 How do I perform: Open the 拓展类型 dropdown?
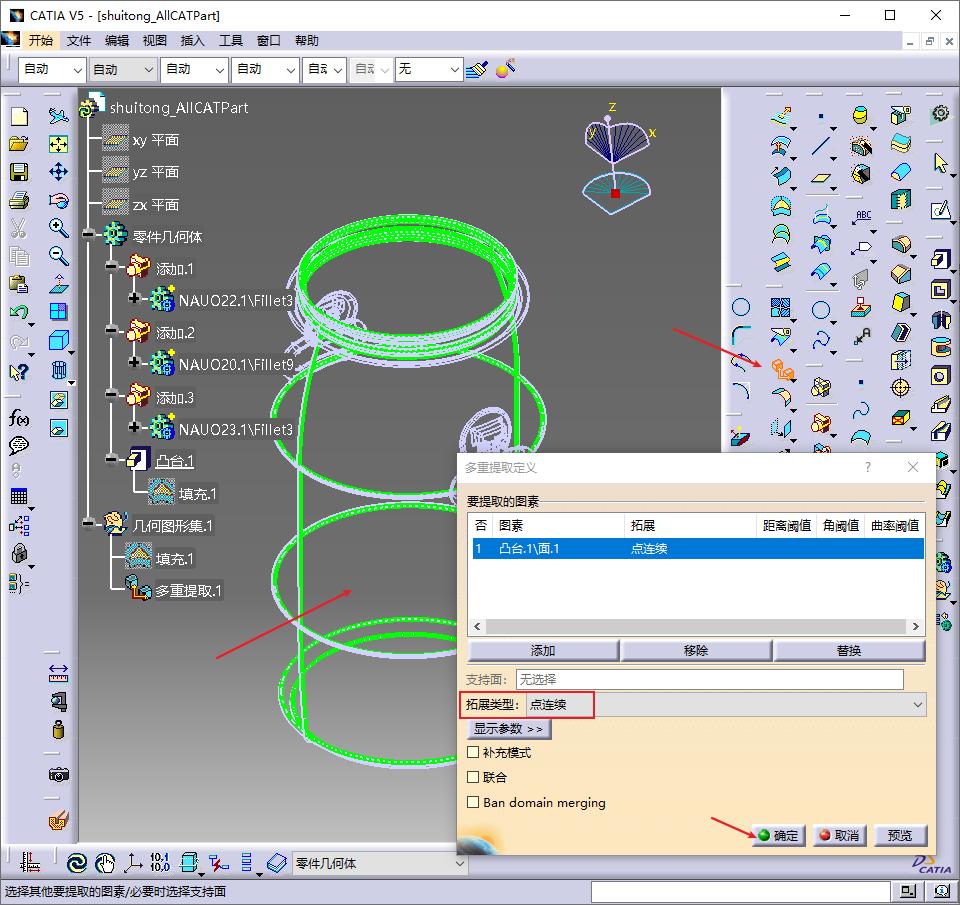(726, 705)
